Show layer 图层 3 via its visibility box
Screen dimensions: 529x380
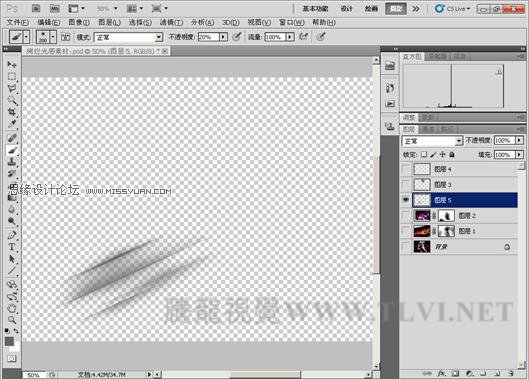pyautogui.click(x=406, y=184)
